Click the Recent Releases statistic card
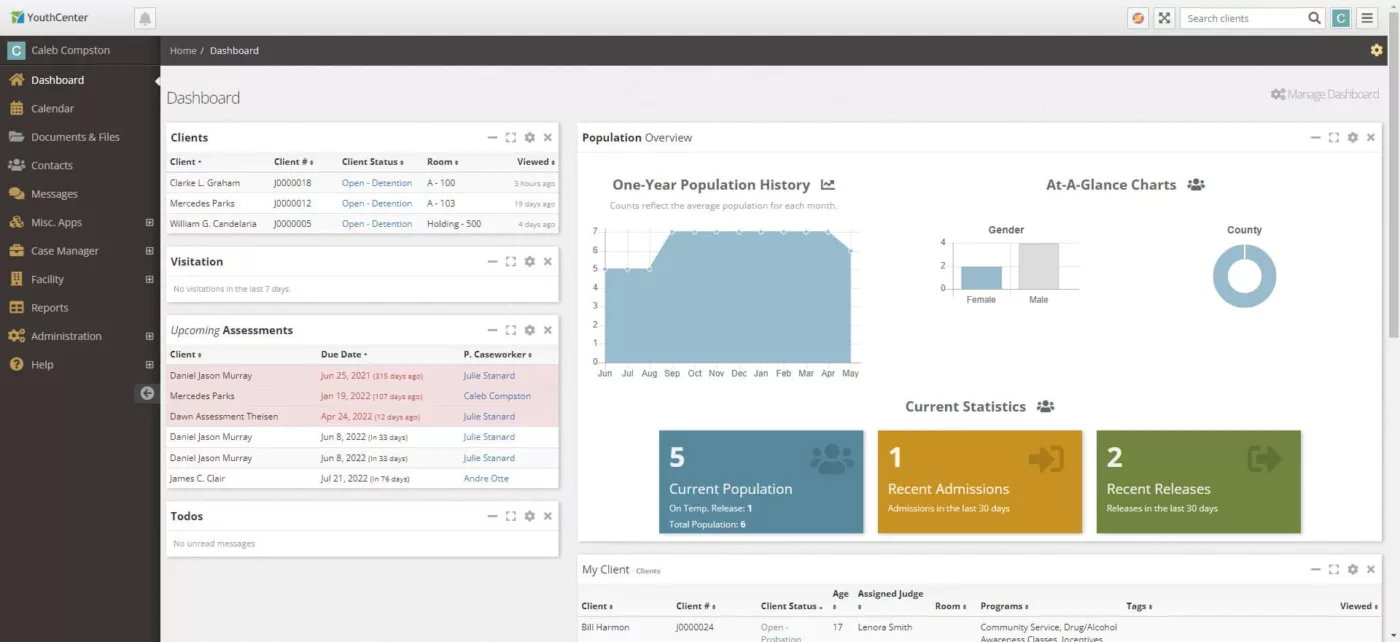 click(x=1199, y=482)
